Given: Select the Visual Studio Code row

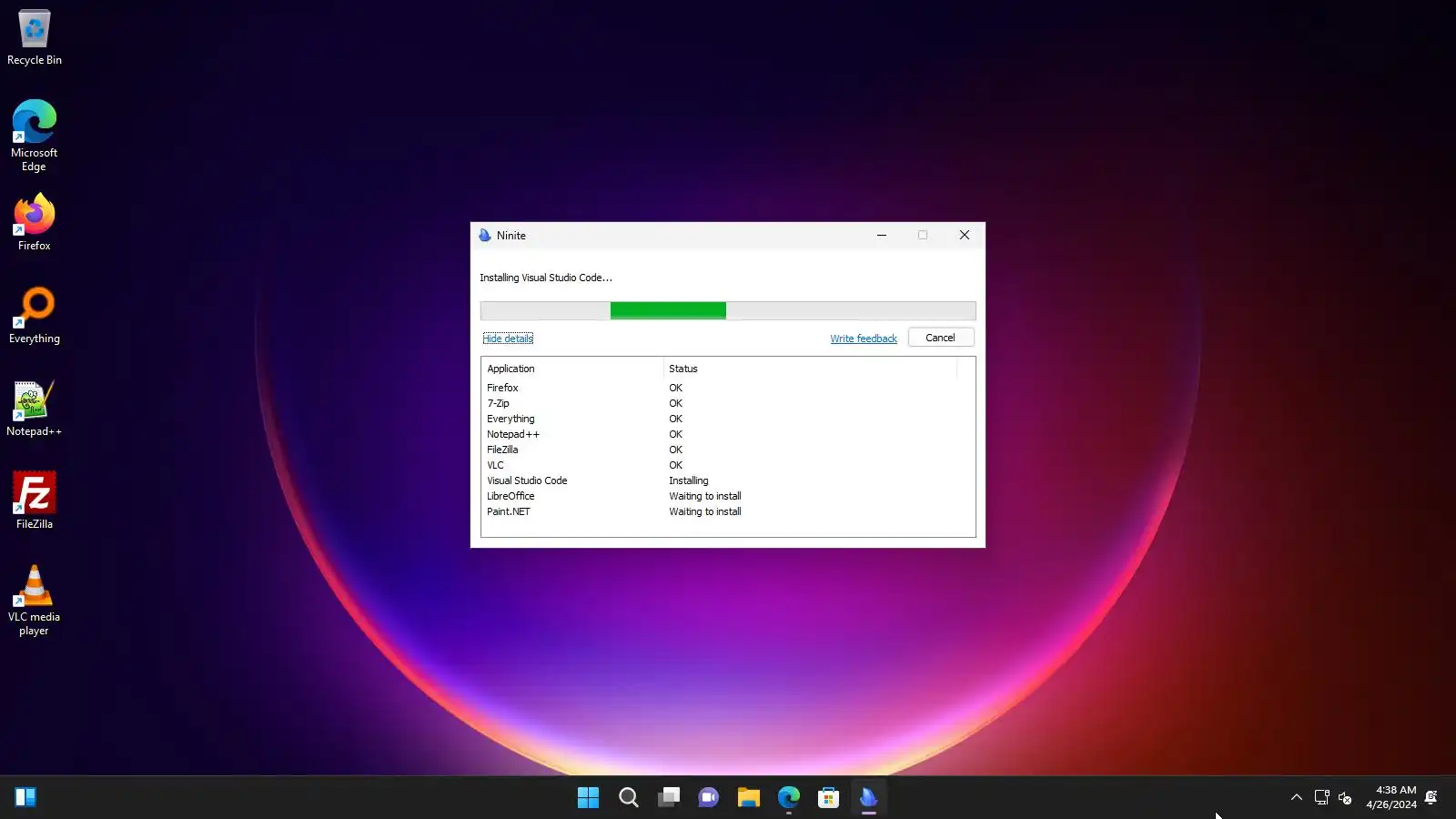Looking at the screenshot, I should [x=728, y=480].
